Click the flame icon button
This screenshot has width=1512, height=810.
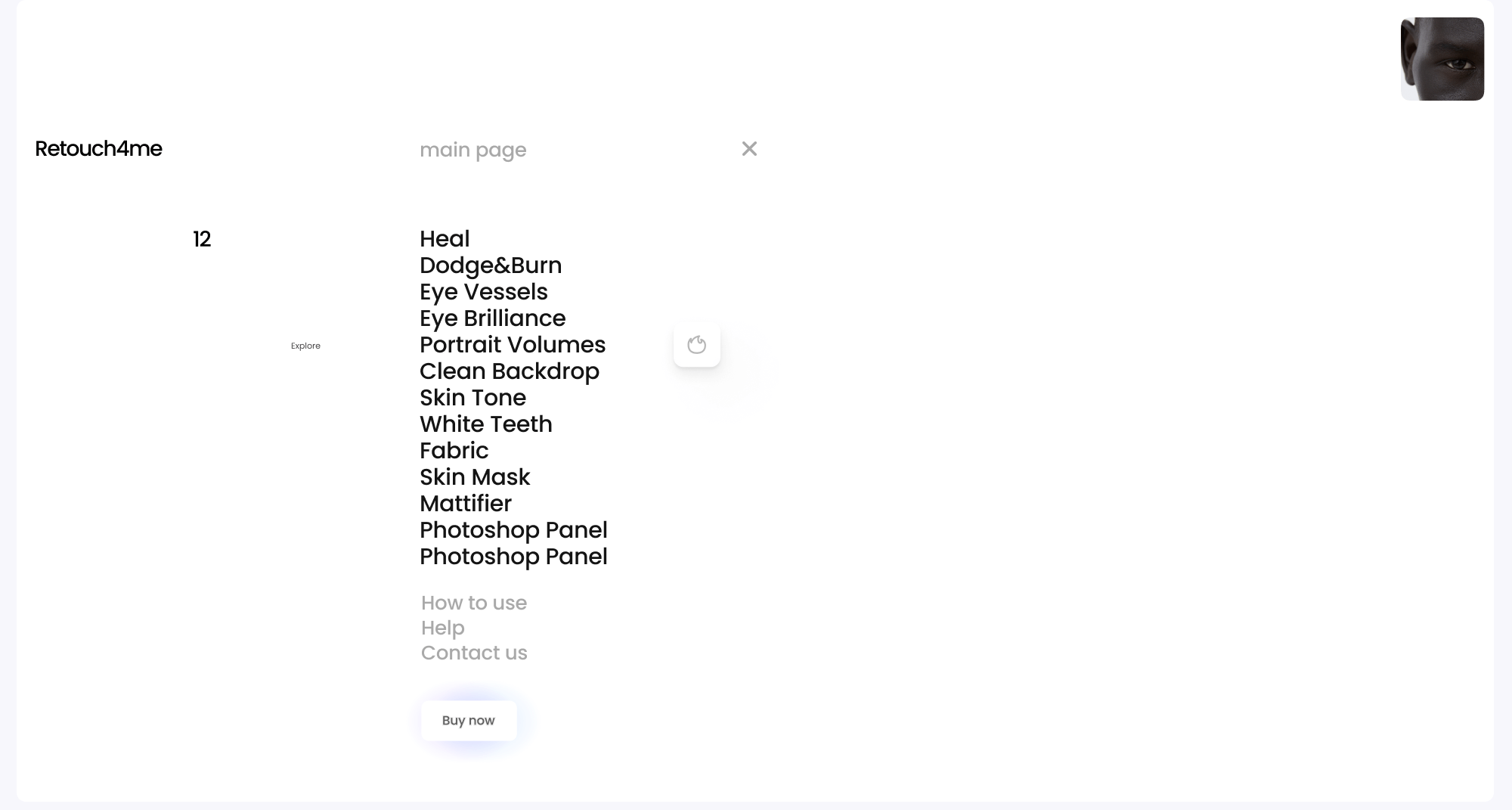click(x=696, y=345)
